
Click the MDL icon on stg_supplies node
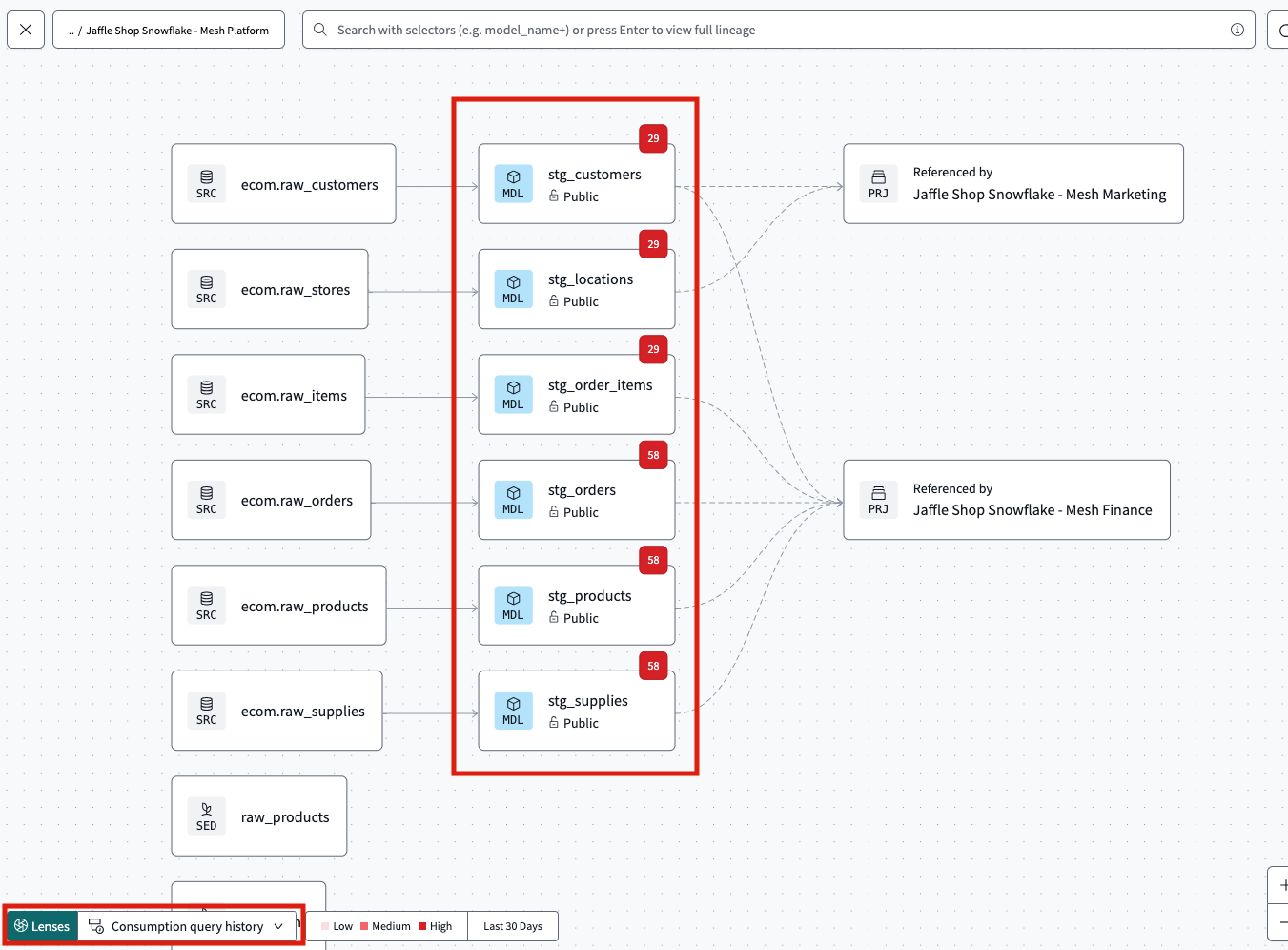[513, 710]
